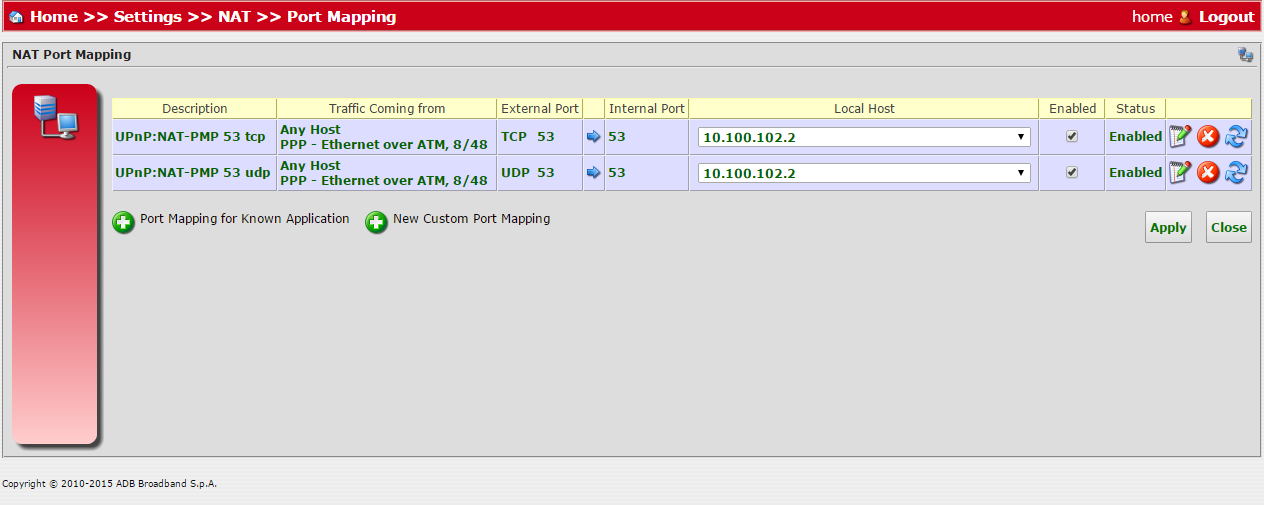Screen dimensions: 1264x505
Task: Refresh the UPnP:NAT-PMP 53 tcp row
Action: (1236, 137)
